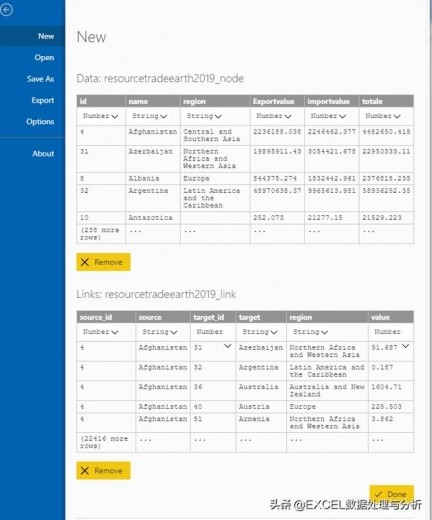
Task: Open source_id column Number dropdown
Action: click(101, 332)
